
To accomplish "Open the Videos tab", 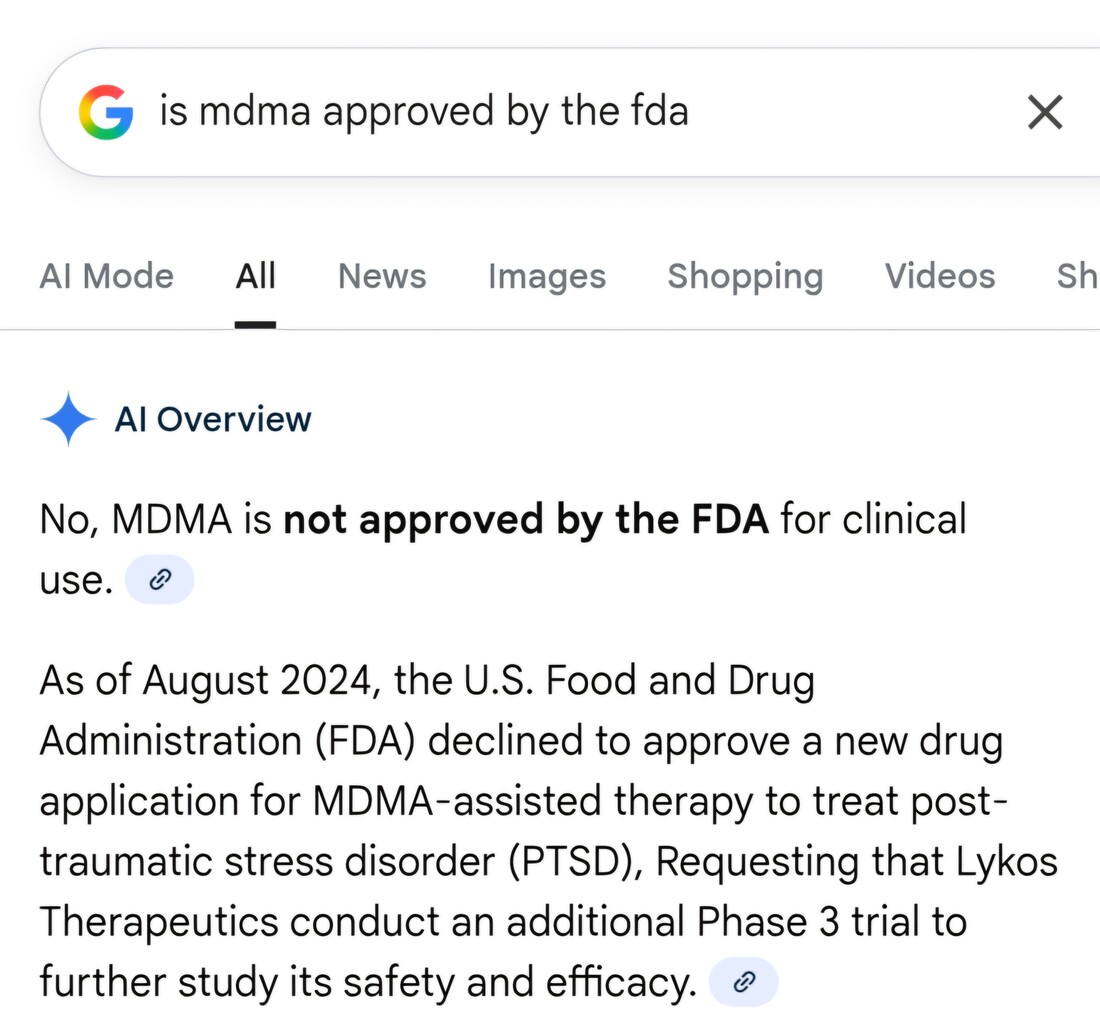I will coord(940,276).
